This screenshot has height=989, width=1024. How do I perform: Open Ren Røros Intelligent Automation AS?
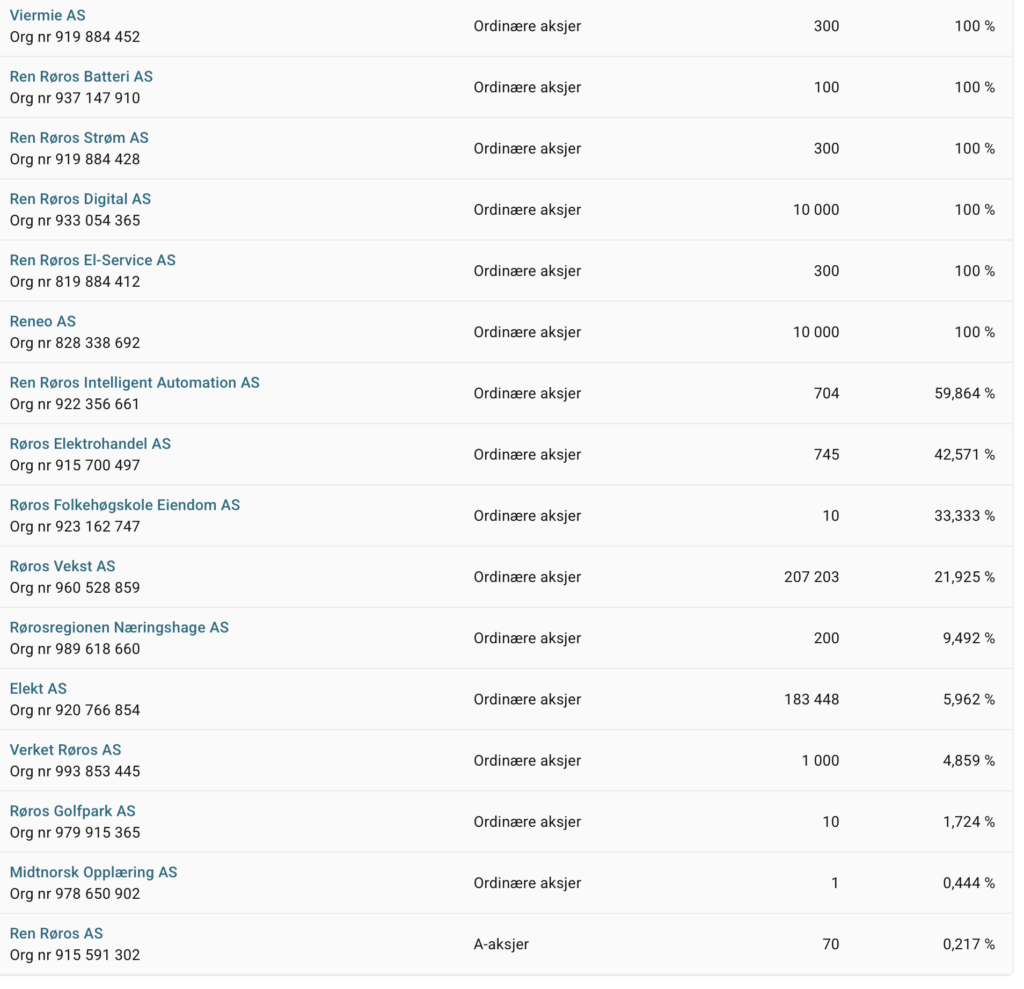(x=134, y=382)
